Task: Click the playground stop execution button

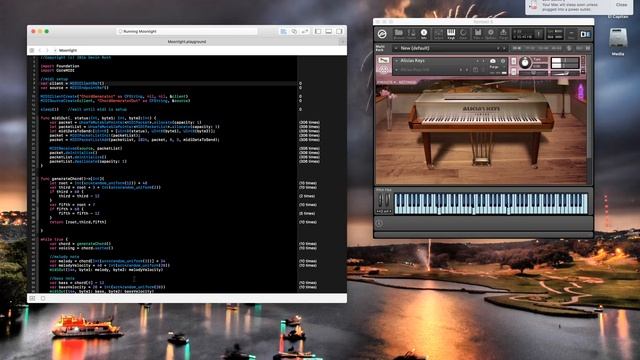Action: coord(43,298)
